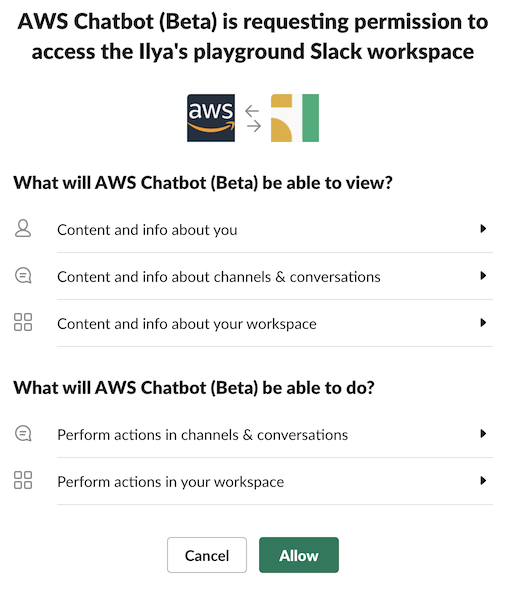Image resolution: width=513 pixels, height=589 pixels.
Task: Click the green Allow button
Action: pyautogui.click(x=299, y=555)
